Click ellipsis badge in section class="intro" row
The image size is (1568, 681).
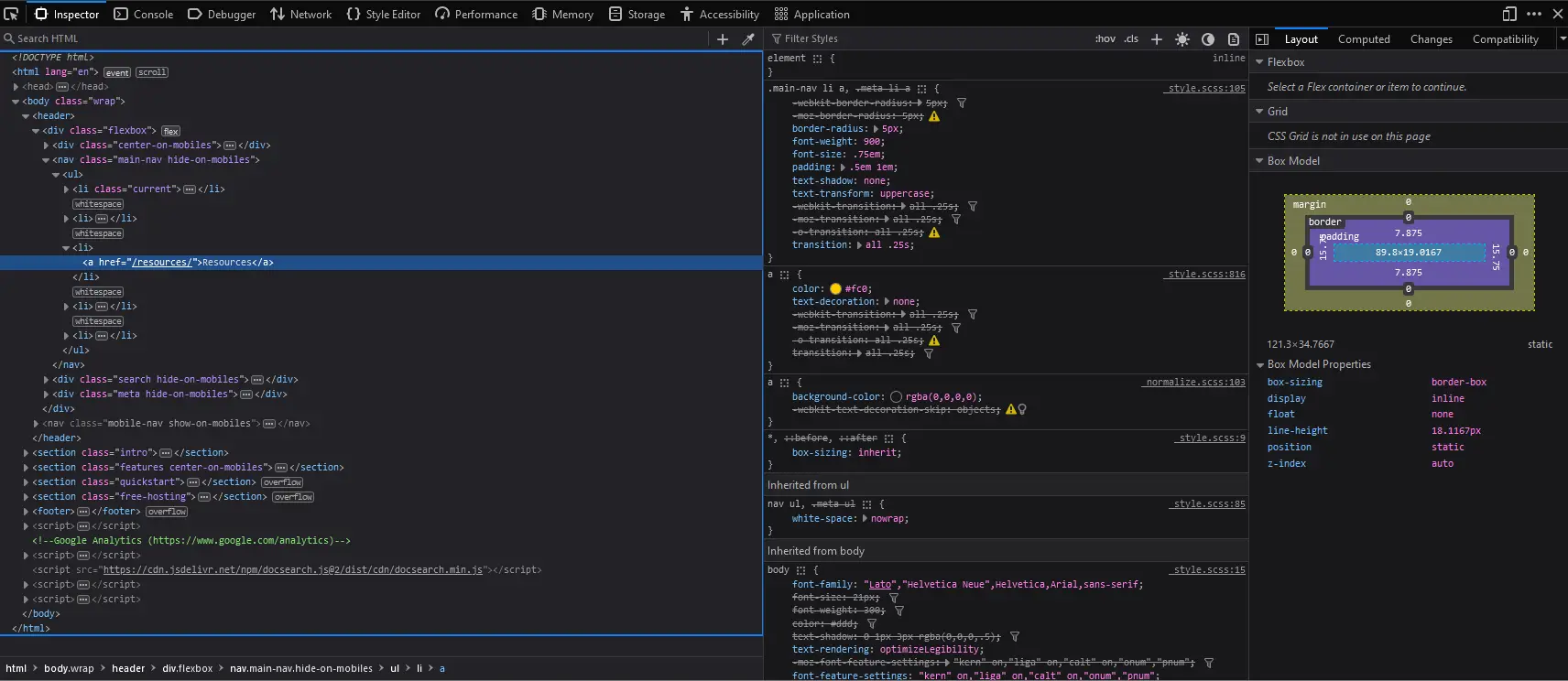coord(166,453)
